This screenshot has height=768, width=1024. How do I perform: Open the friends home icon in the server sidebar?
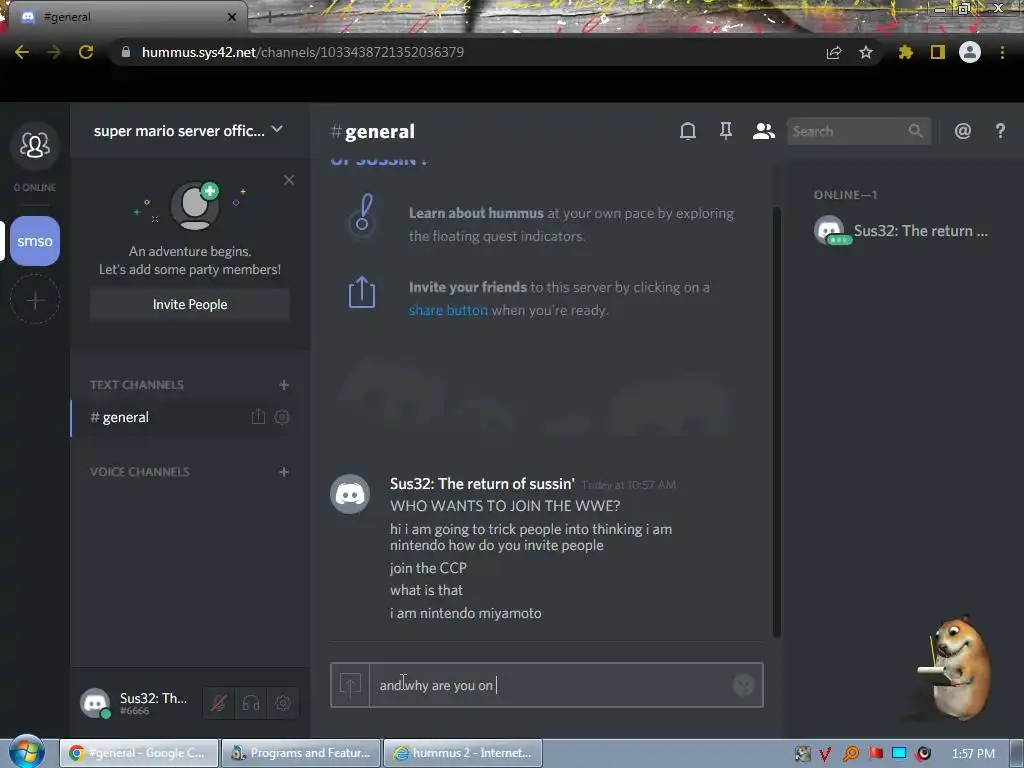(x=35, y=145)
